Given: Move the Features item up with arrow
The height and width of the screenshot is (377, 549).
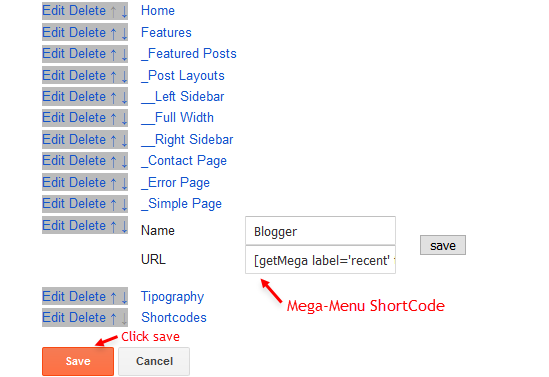Looking at the screenshot, I should point(113,34).
